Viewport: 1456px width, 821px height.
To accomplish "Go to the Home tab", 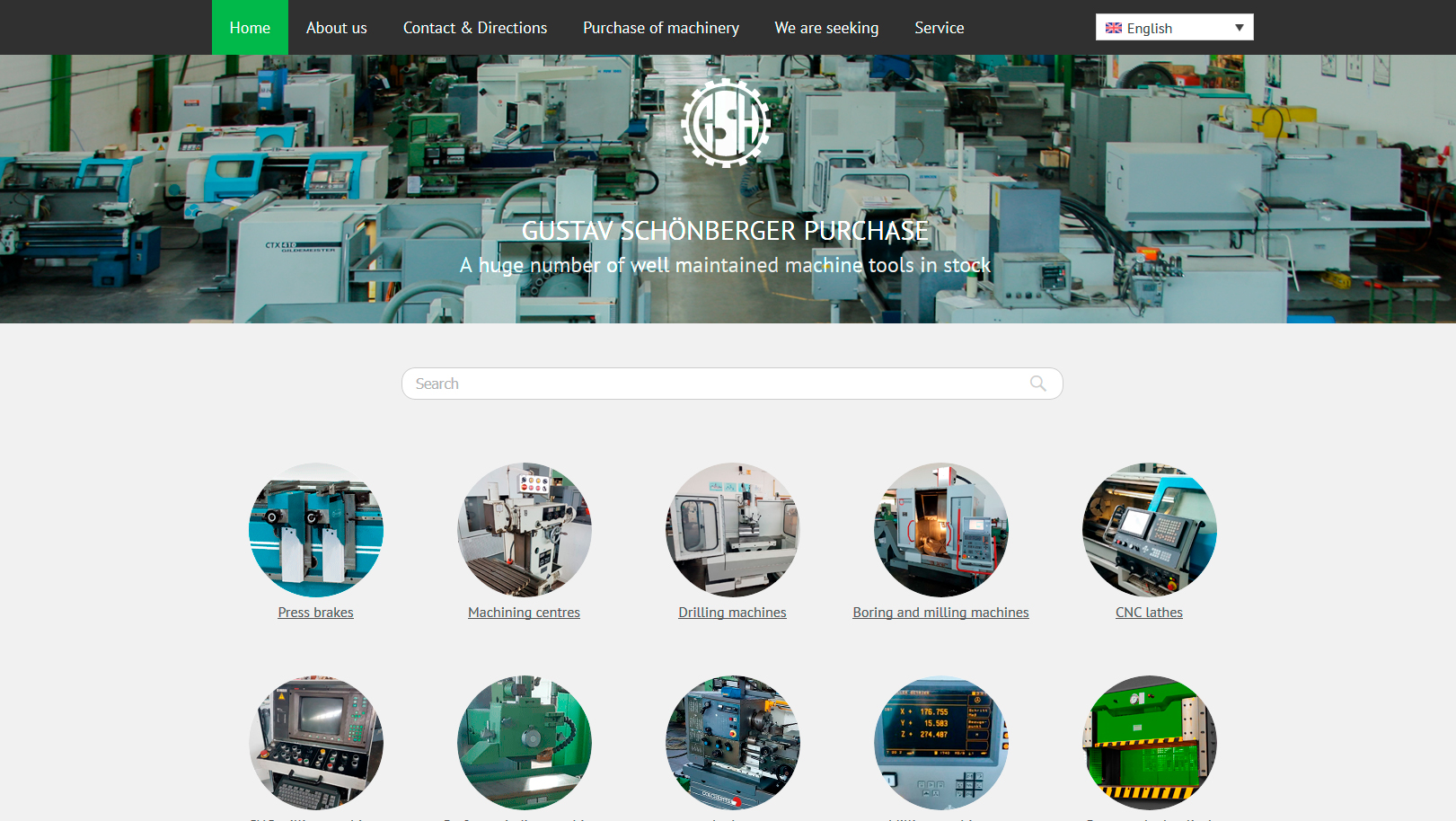I will pyautogui.click(x=250, y=28).
